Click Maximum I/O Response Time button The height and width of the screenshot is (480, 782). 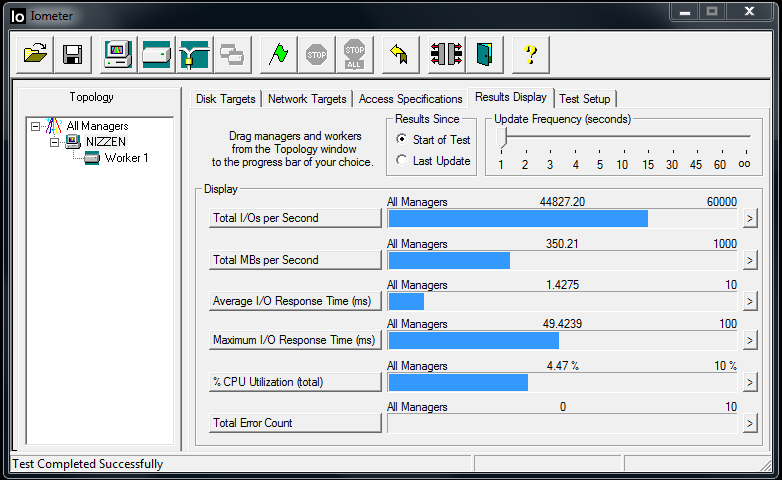(295, 340)
